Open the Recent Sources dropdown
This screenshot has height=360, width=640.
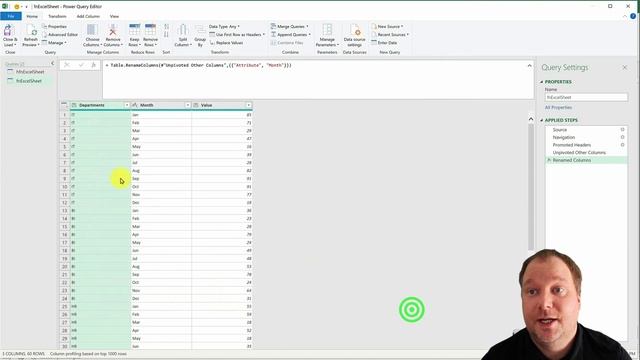point(390,35)
